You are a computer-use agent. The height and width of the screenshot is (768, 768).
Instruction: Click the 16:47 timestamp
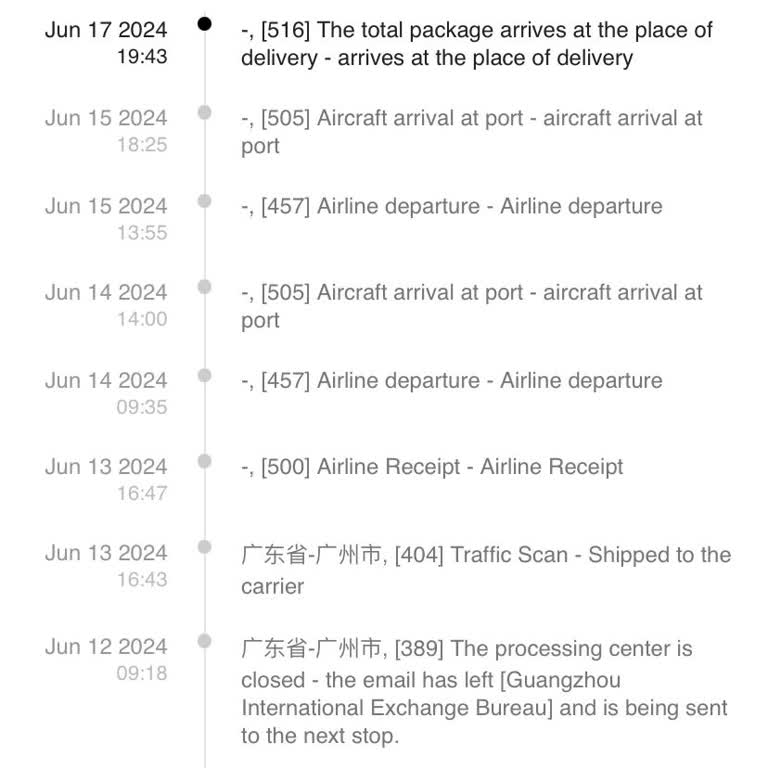[142, 493]
